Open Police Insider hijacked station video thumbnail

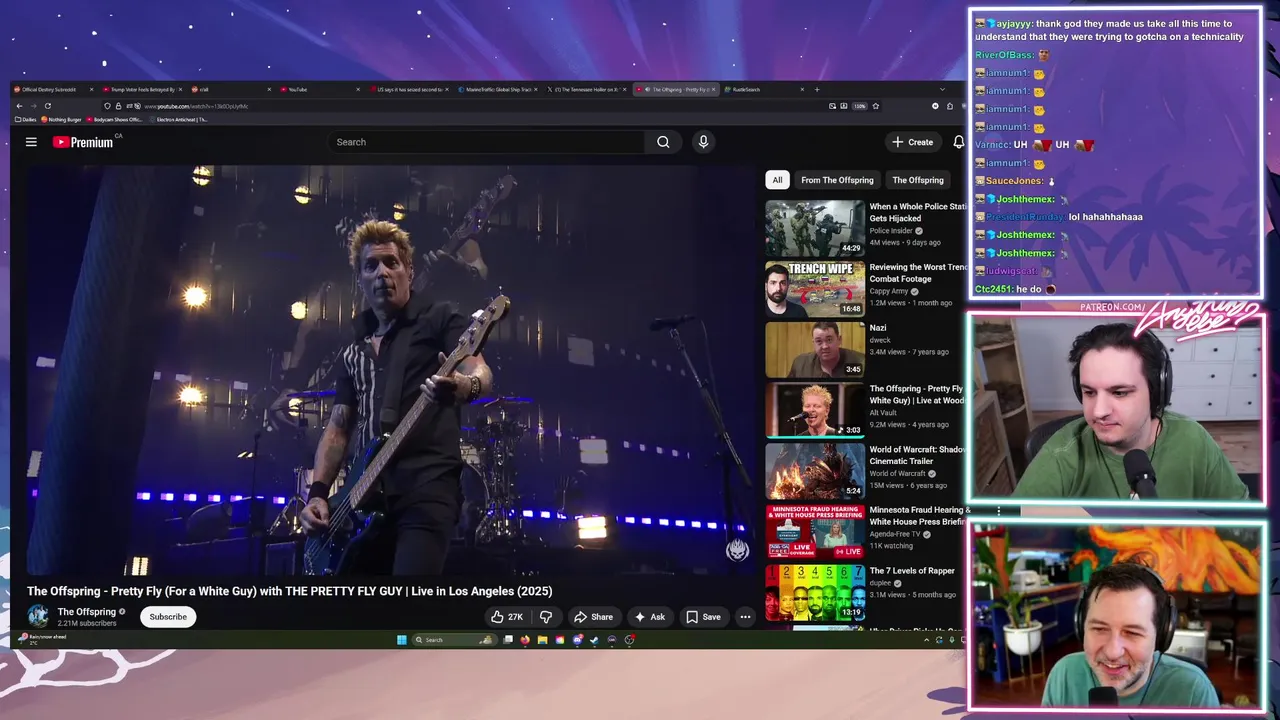point(815,228)
